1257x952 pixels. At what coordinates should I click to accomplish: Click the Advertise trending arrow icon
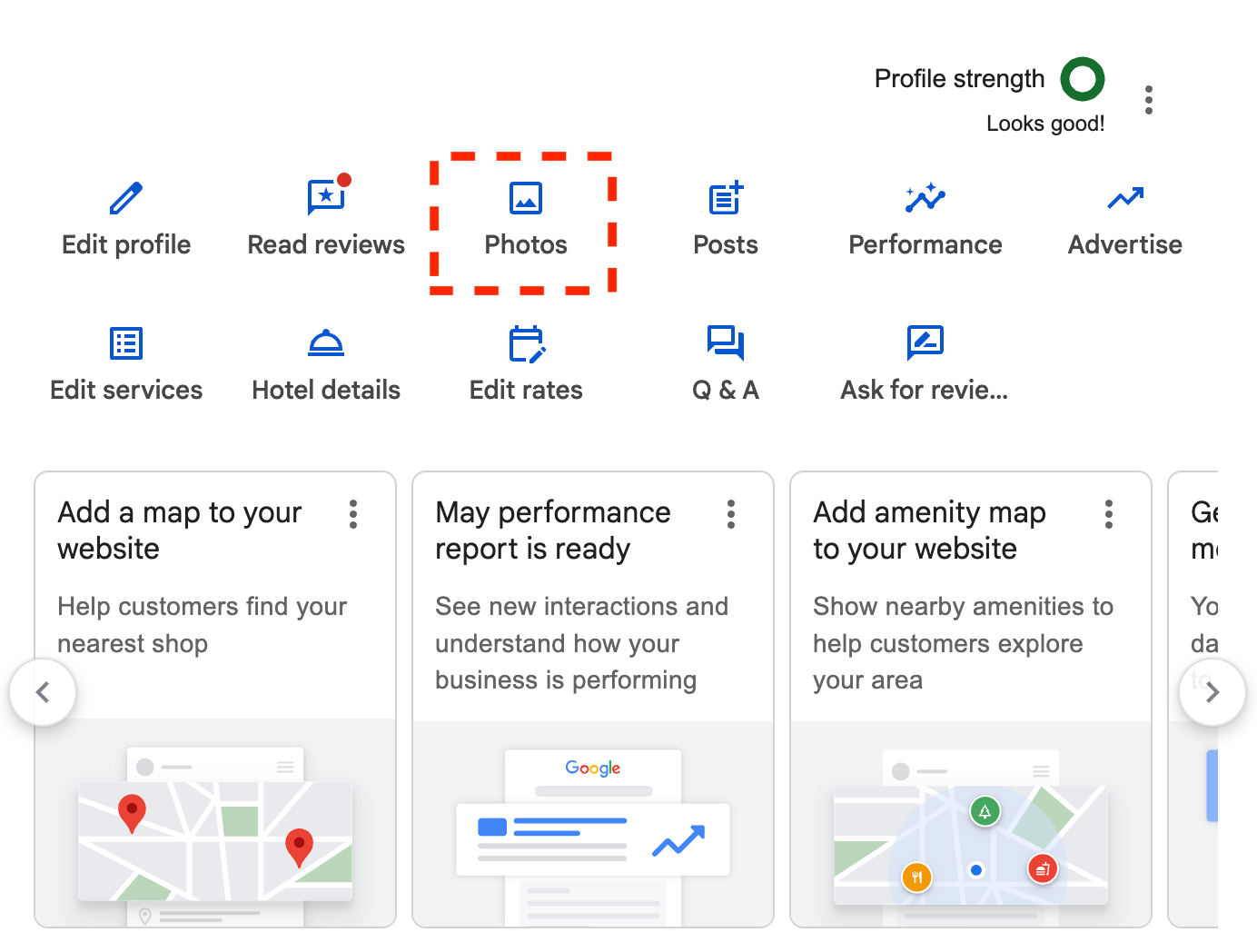point(1125,197)
